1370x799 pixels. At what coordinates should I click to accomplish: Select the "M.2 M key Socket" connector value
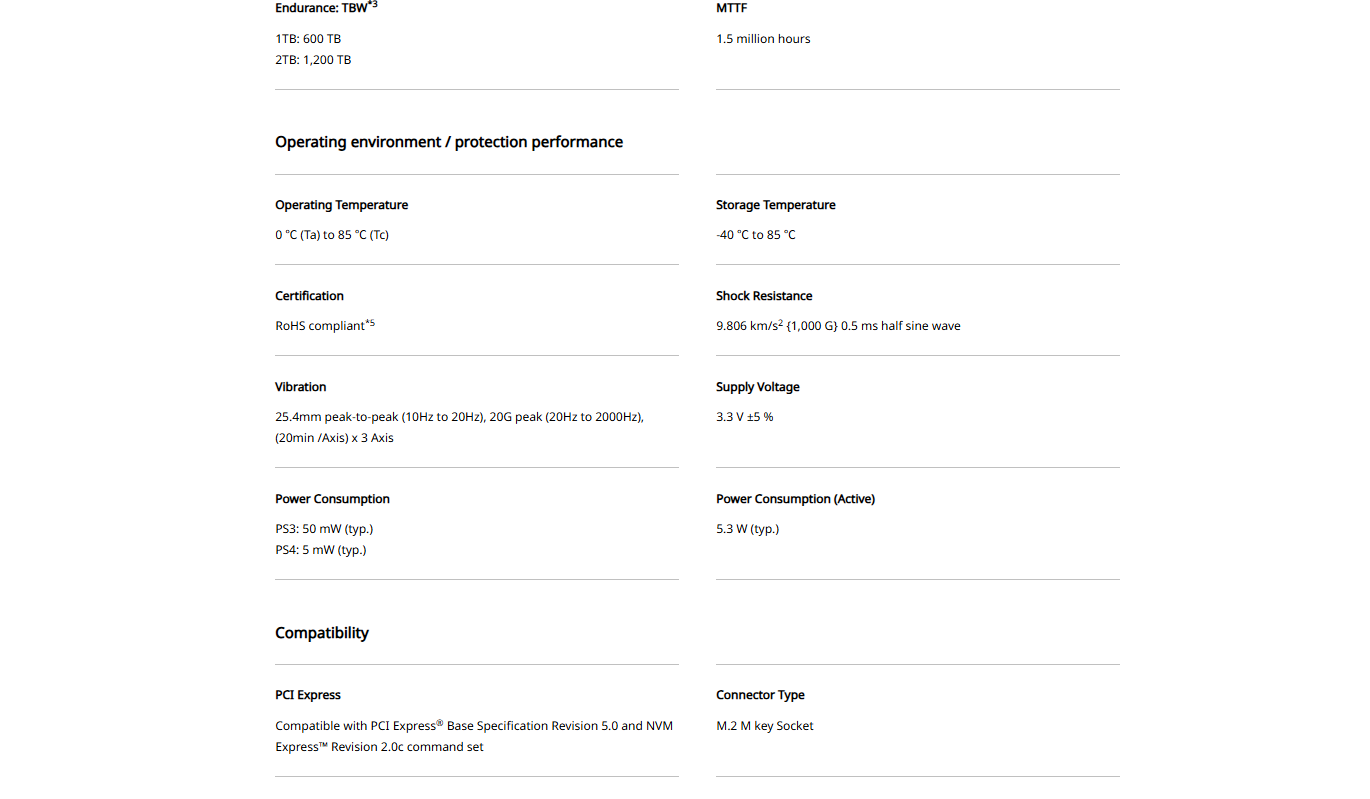(x=764, y=726)
